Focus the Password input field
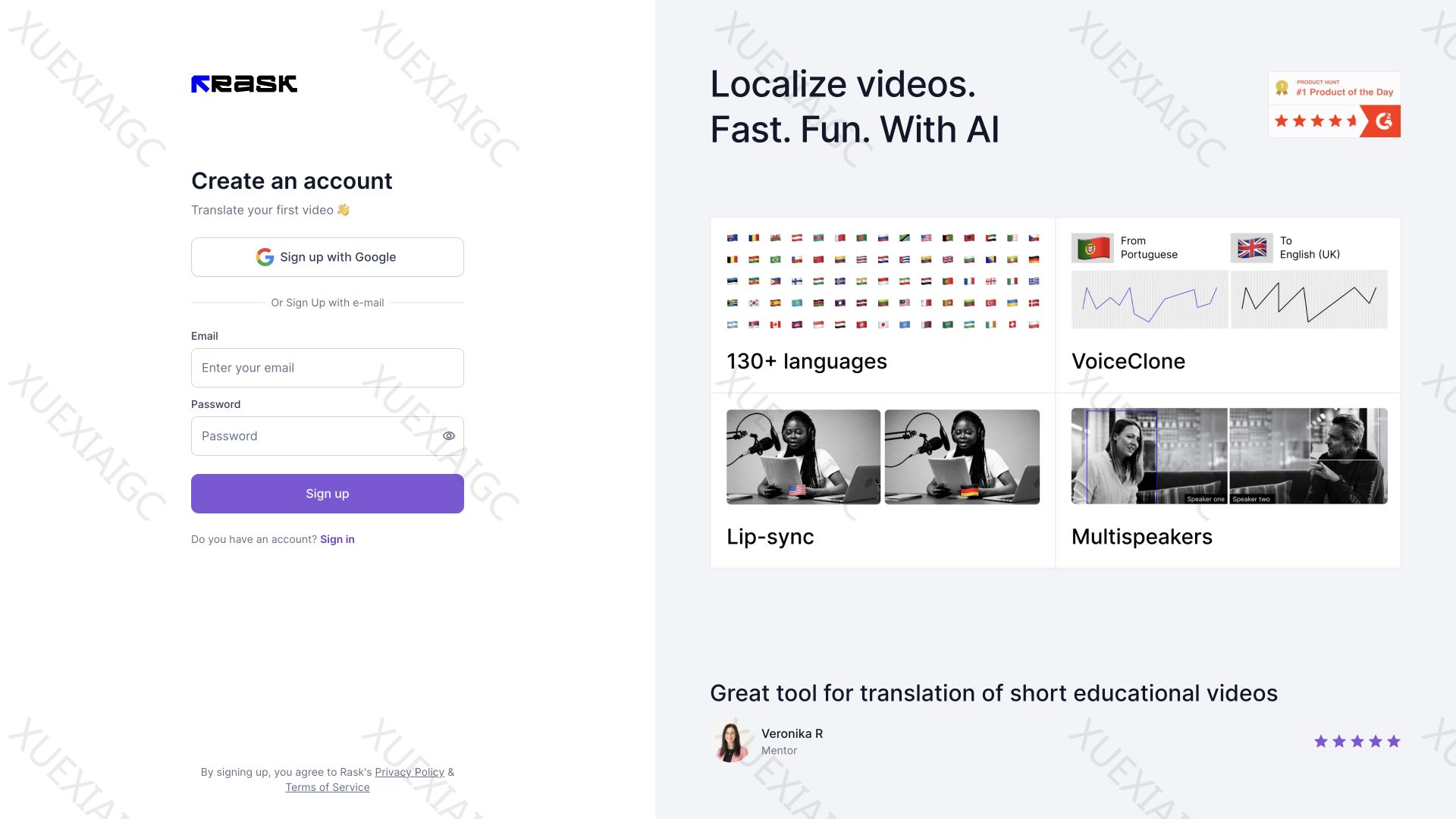1456x819 pixels. pyautogui.click(x=315, y=436)
